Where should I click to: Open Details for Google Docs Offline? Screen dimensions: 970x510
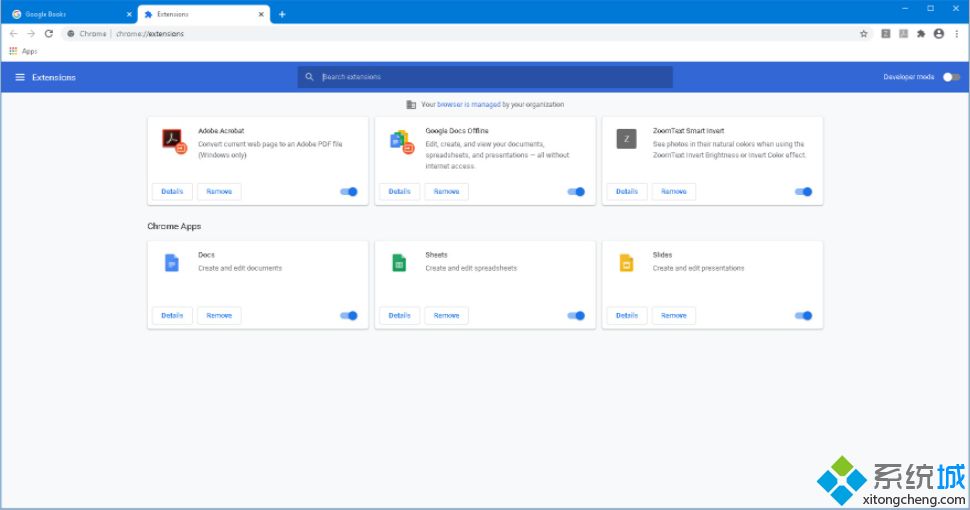[x=399, y=192]
